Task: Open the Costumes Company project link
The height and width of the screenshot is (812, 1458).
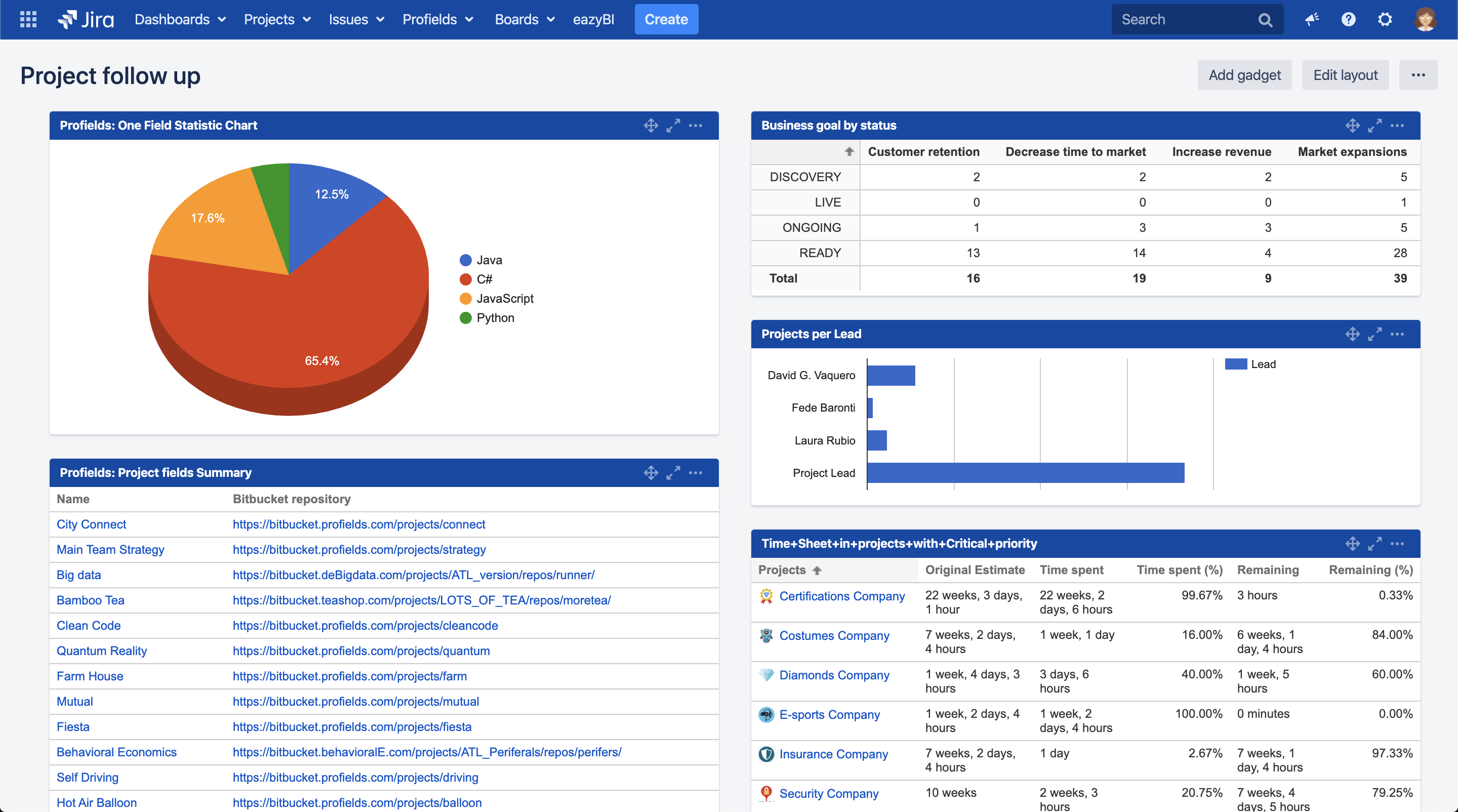Action: pyautogui.click(x=834, y=635)
